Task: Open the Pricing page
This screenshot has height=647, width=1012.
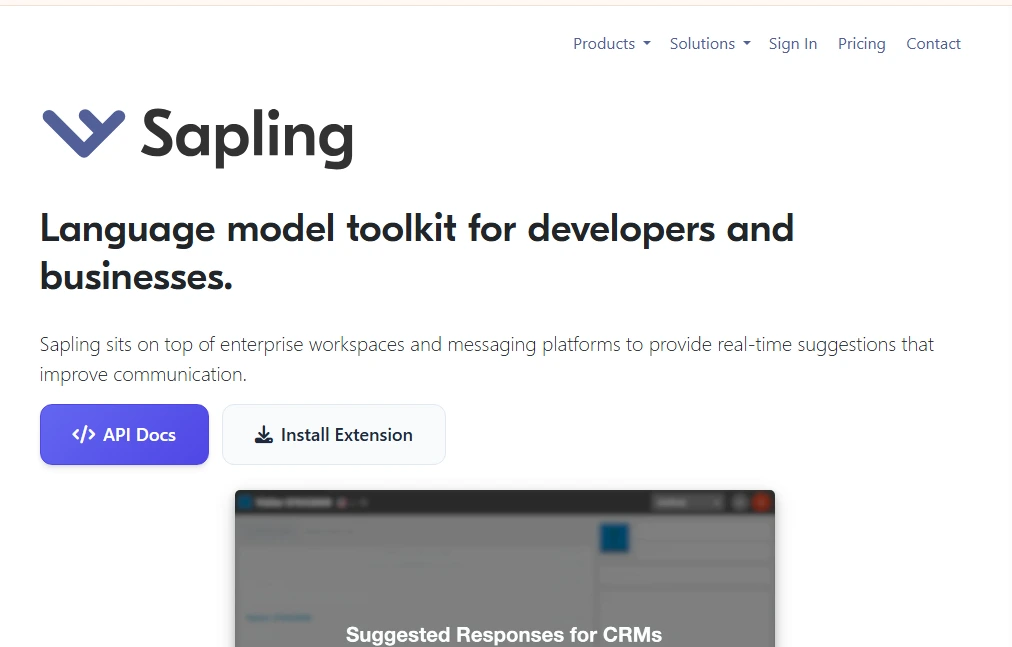Action: pyautogui.click(x=862, y=43)
